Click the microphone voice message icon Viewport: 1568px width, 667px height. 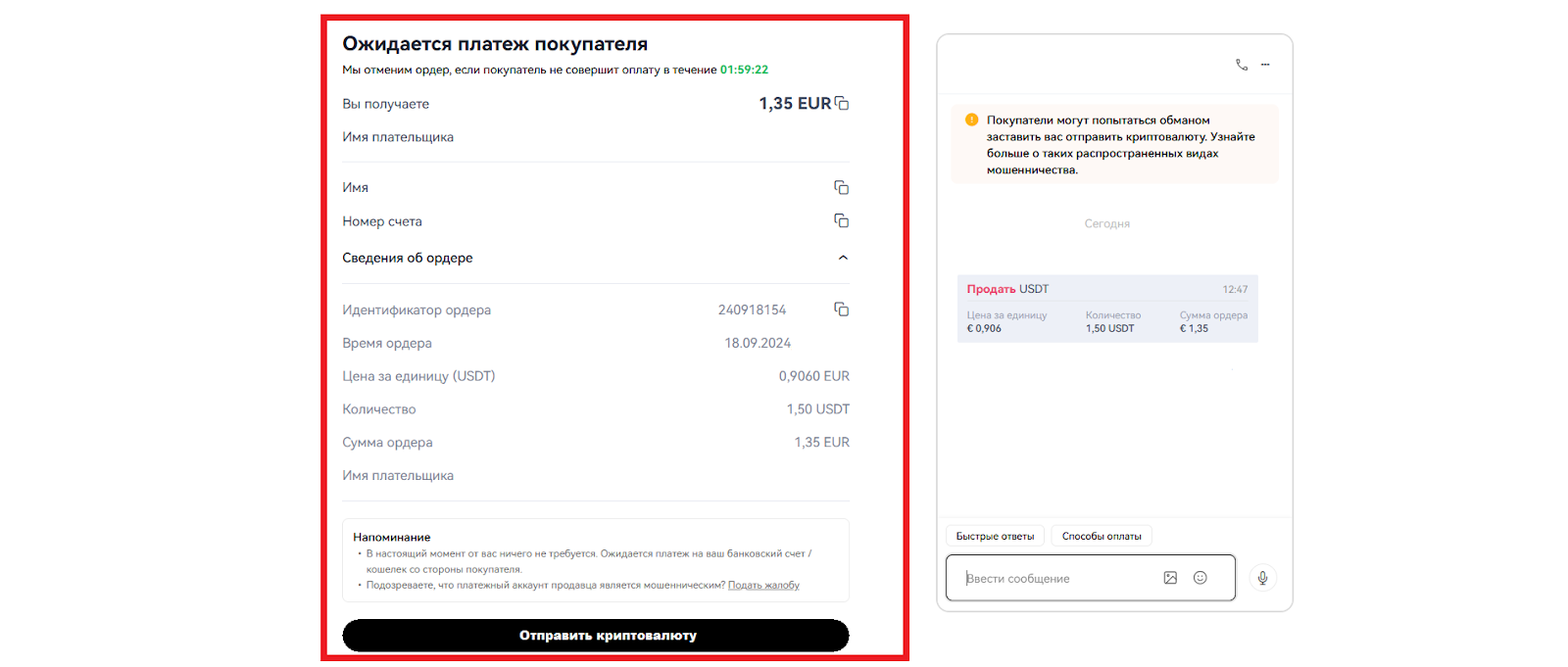coord(1262,578)
